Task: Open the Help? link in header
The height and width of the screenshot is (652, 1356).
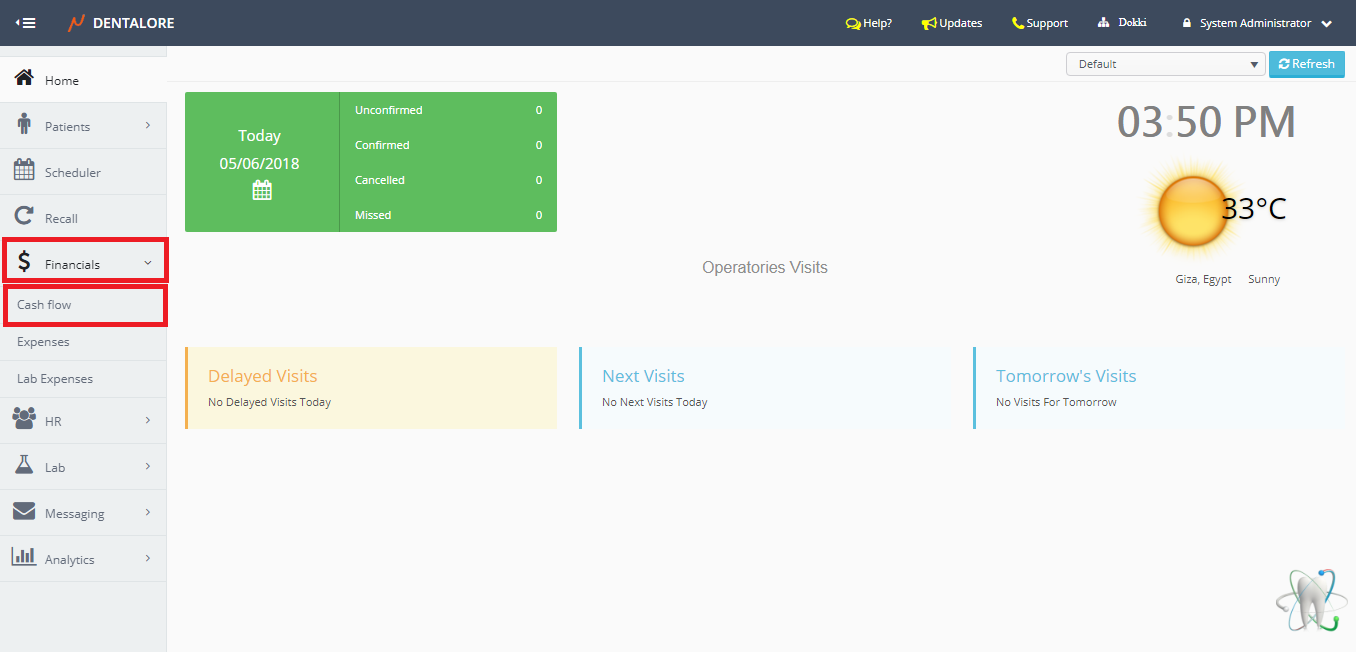Action: 868,23
